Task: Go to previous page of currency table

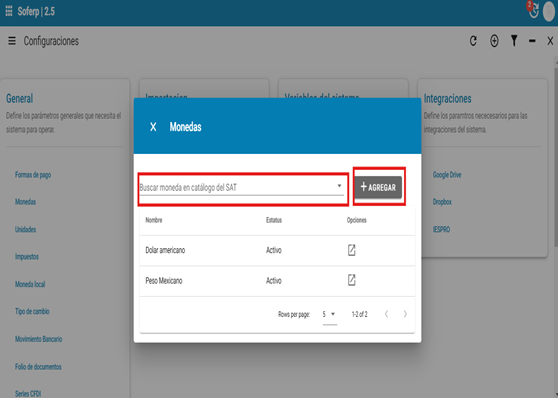Action: (386, 314)
